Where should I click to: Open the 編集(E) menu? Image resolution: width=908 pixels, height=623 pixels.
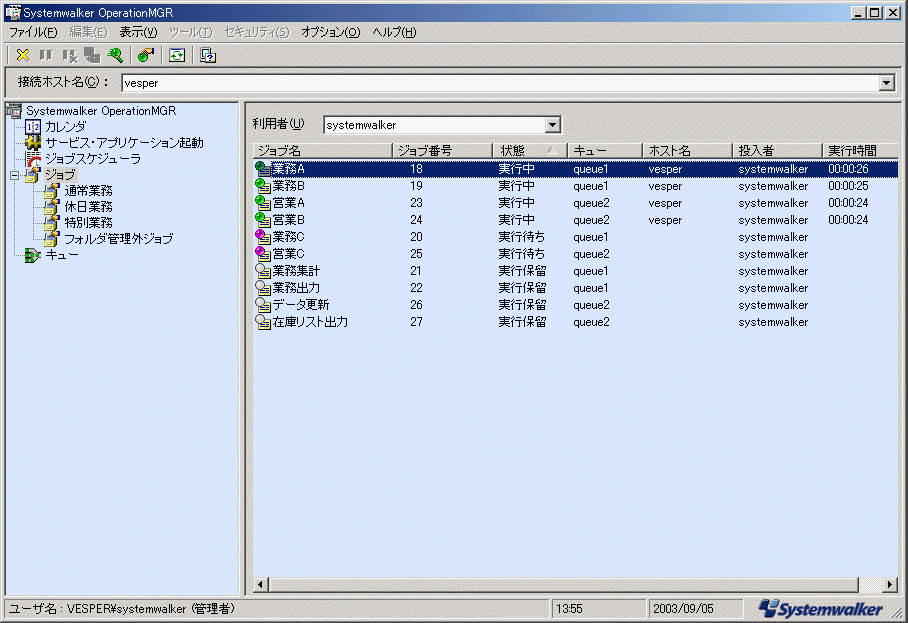[88, 32]
